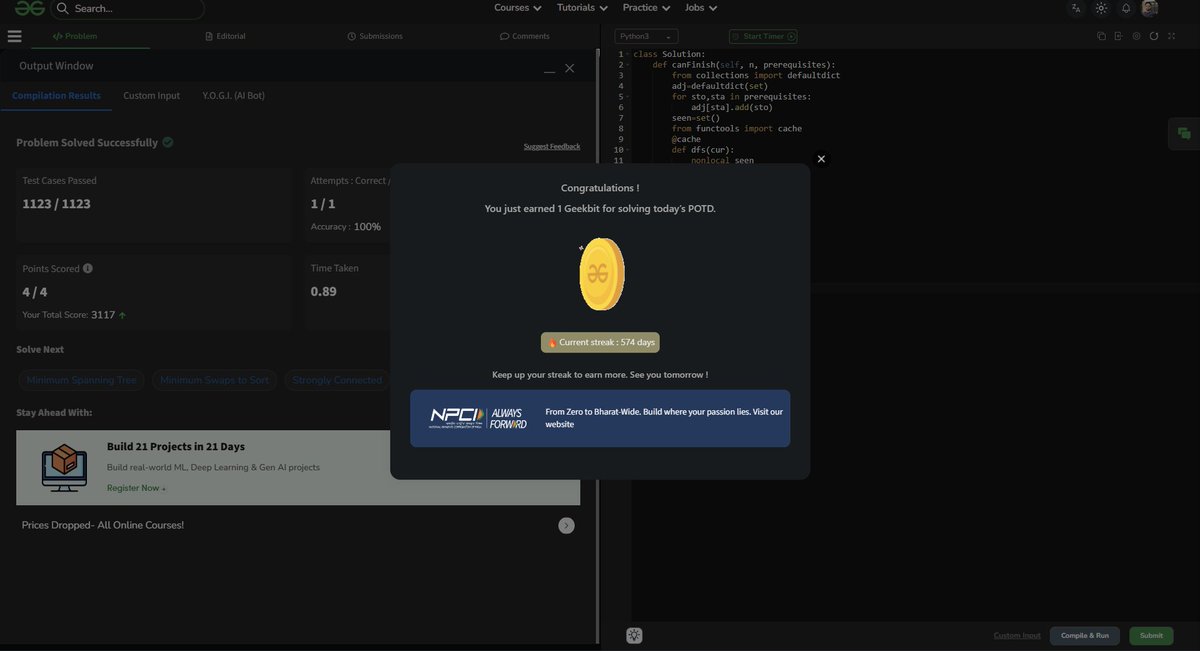Switch editor to fullscreen mode
Viewport: 1200px width, 651px height.
pyautogui.click(x=1172, y=36)
